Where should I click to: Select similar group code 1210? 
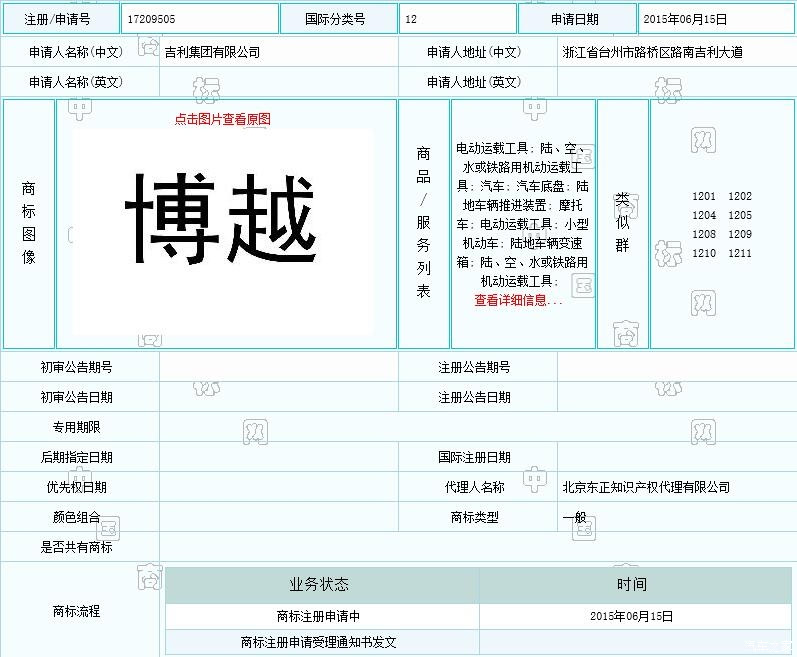(x=704, y=253)
